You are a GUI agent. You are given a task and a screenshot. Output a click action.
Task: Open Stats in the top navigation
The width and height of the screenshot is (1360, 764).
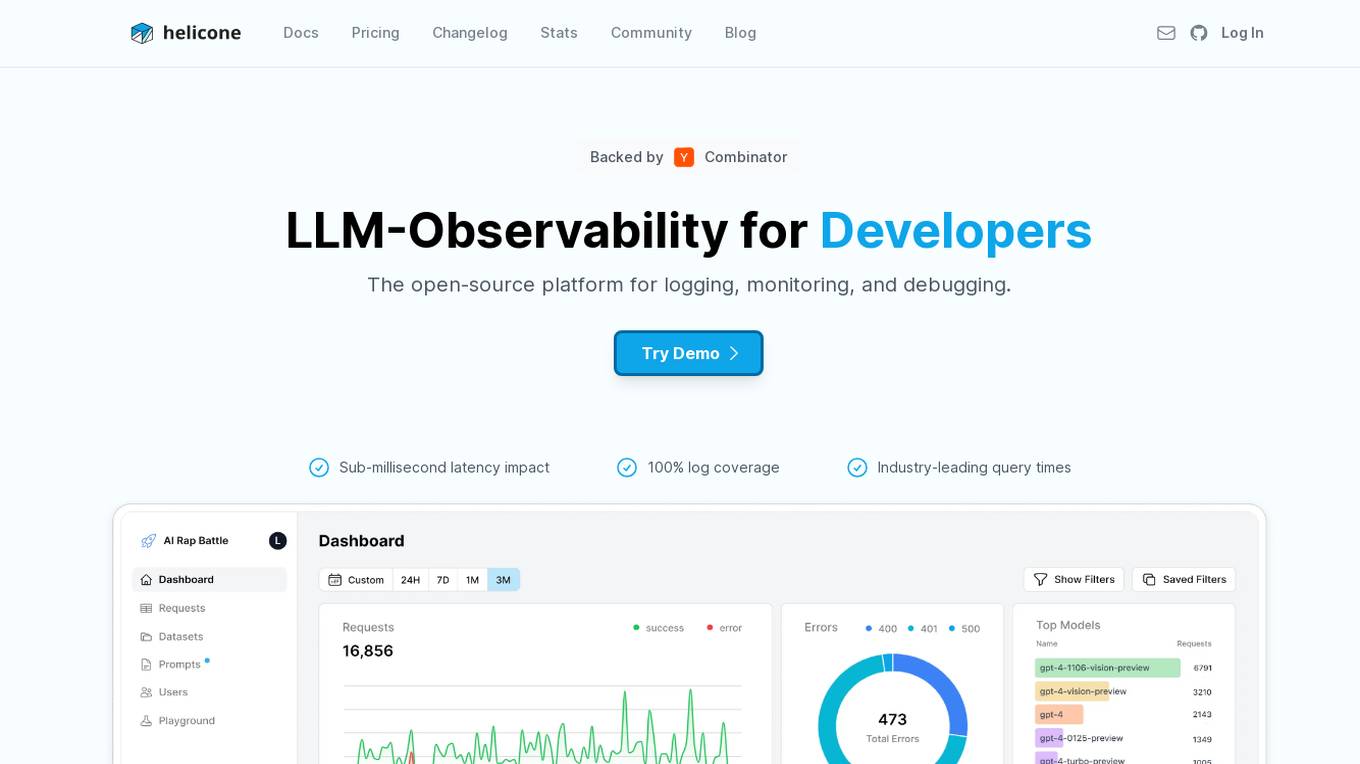click(x=559, y=33)
